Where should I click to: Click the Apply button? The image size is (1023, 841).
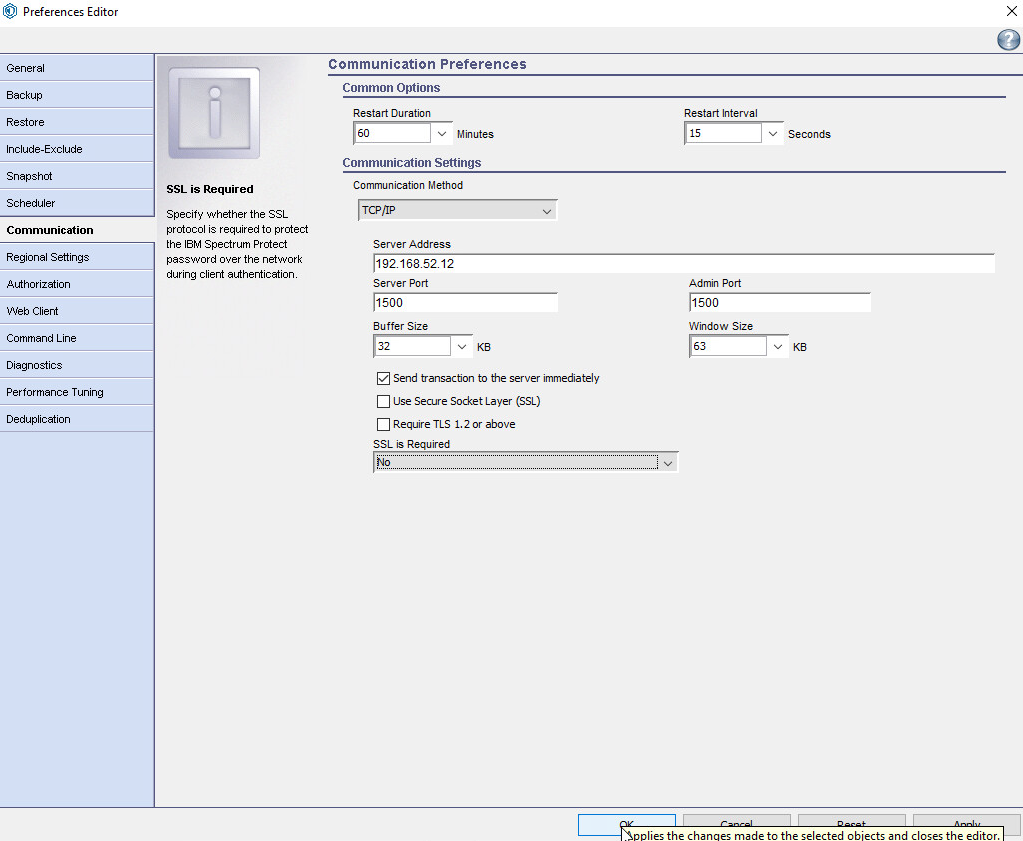966,824
